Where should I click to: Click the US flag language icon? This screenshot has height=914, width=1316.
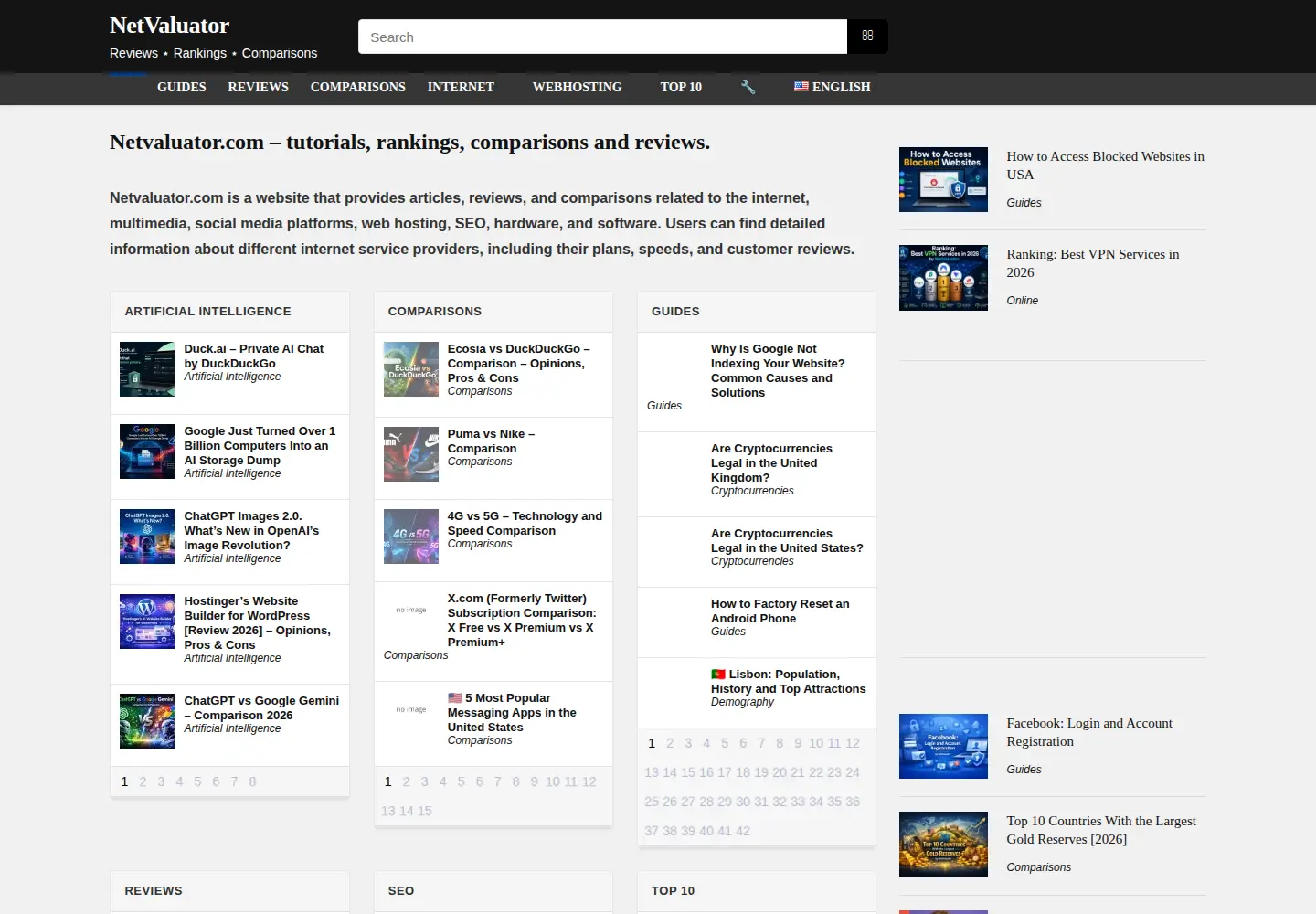click(x=801, y=87)
